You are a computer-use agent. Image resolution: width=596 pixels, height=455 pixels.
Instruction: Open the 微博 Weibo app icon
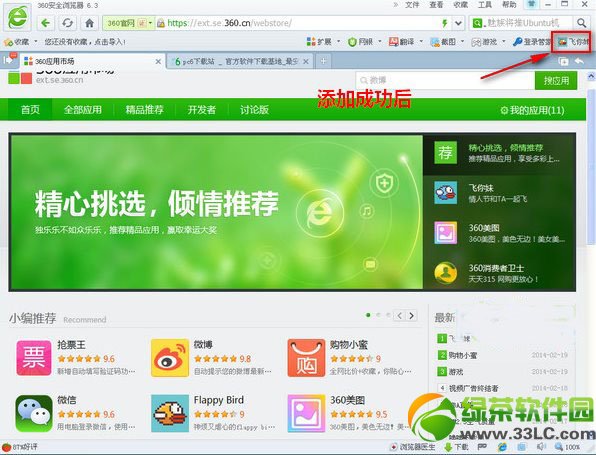pyautogui.click(x=170, y=358)
